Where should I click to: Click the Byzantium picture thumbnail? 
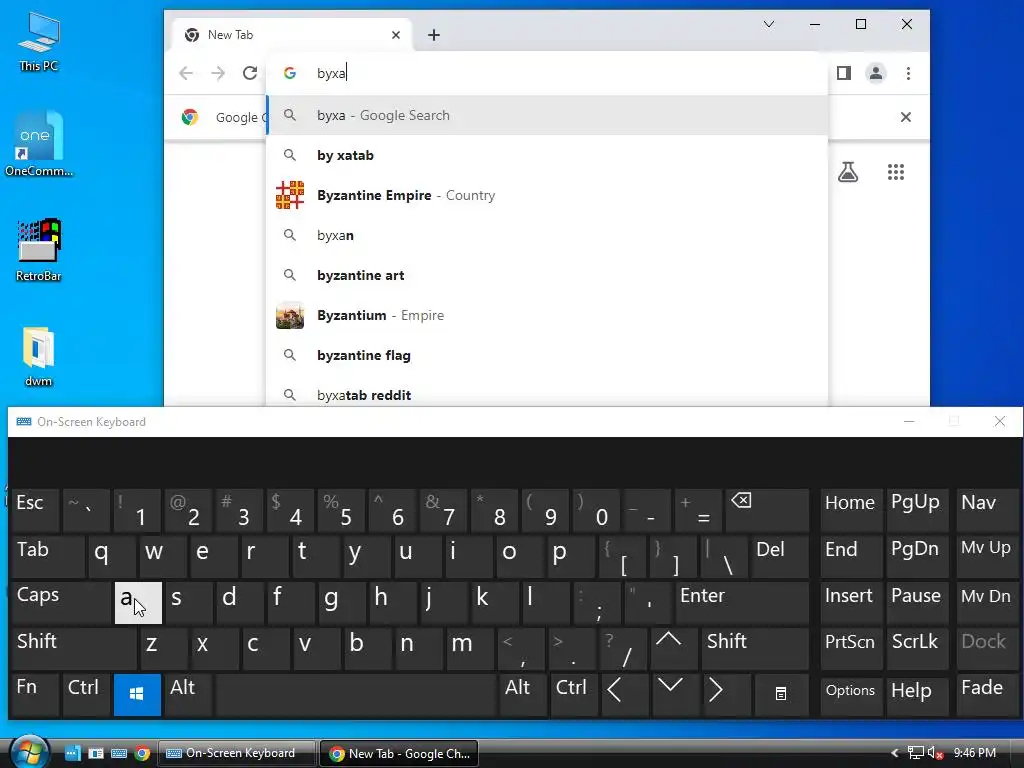point(290,315)
